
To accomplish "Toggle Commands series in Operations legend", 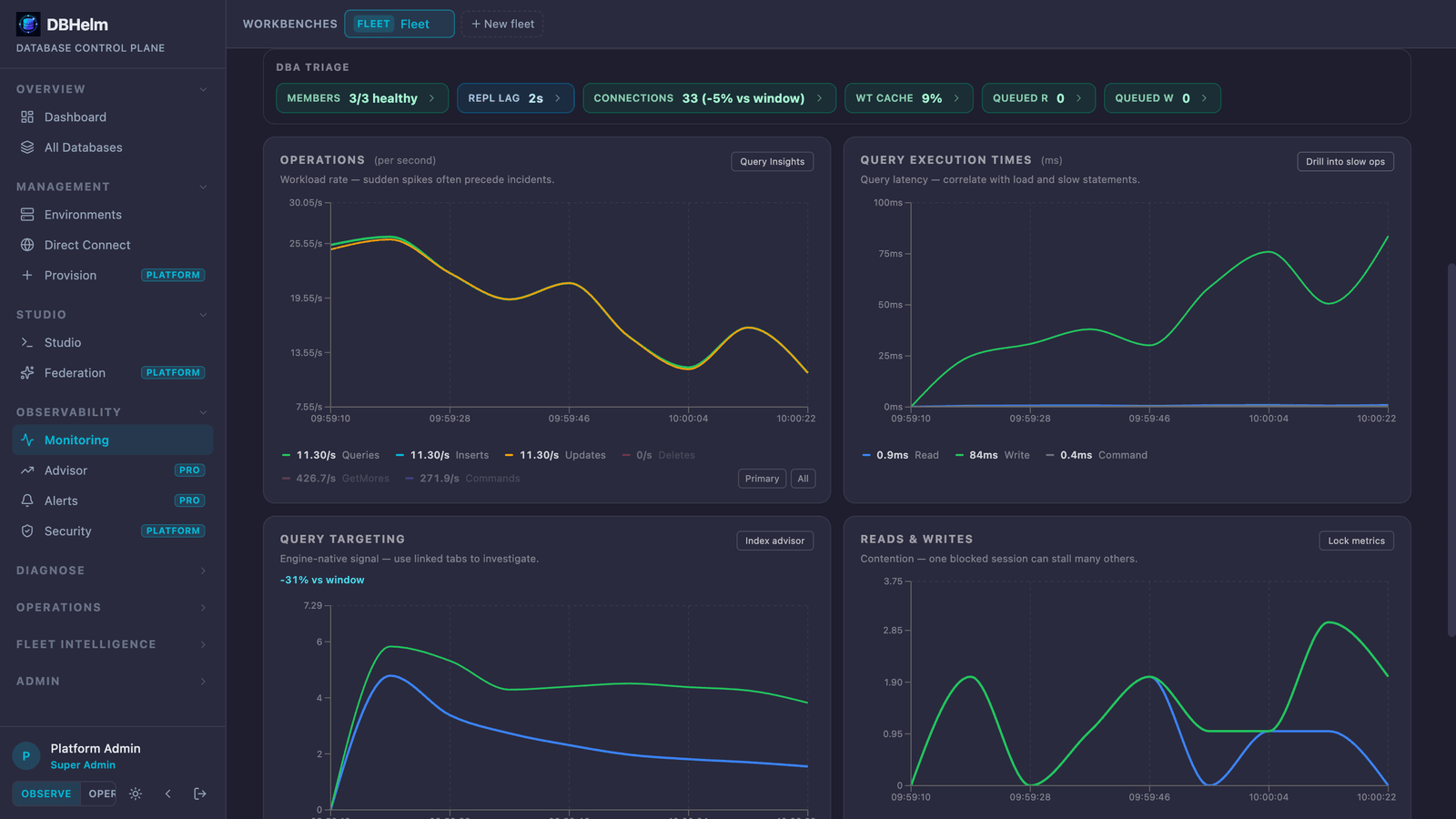I will (462, 479).
